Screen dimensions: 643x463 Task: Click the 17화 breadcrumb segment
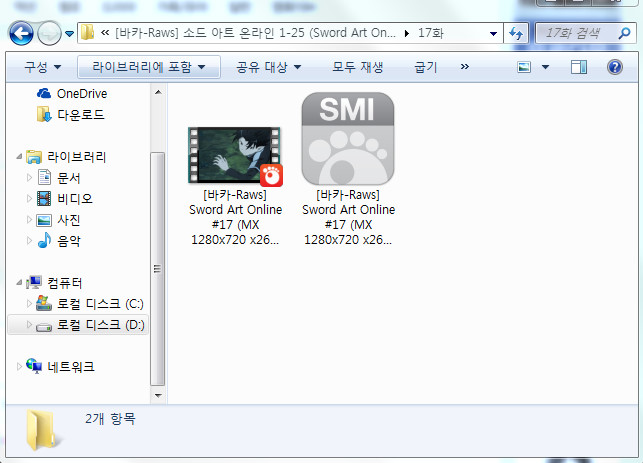pyautogui.click(x=430, y=33)
